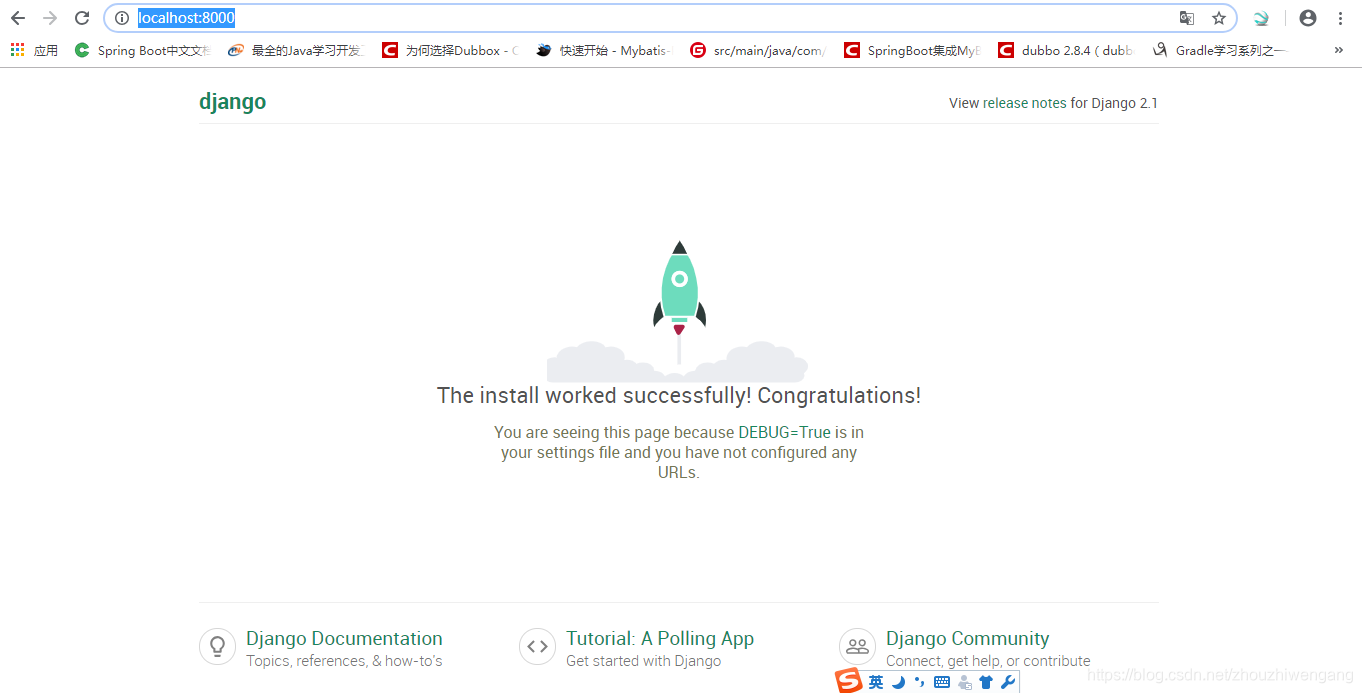Click the Sogou input method S logo
This screenshot has height=693, width=1362.
[x=849, y=681]
